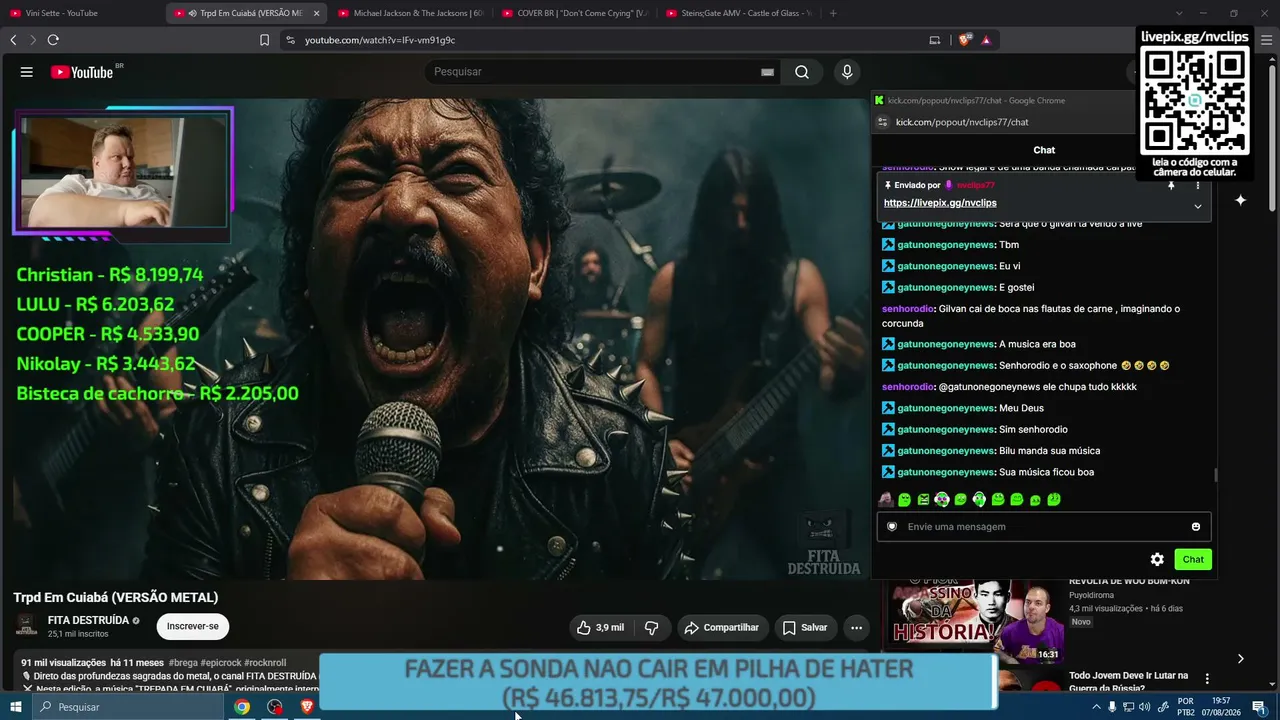Click the taskbar Pesquisar search box
Screen dimensions: 1280x720
click(128, 707)
